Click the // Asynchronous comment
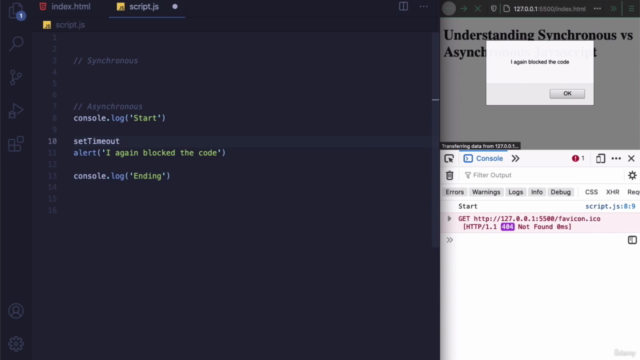This screenshot has width=640, height=360. point(108,107)
